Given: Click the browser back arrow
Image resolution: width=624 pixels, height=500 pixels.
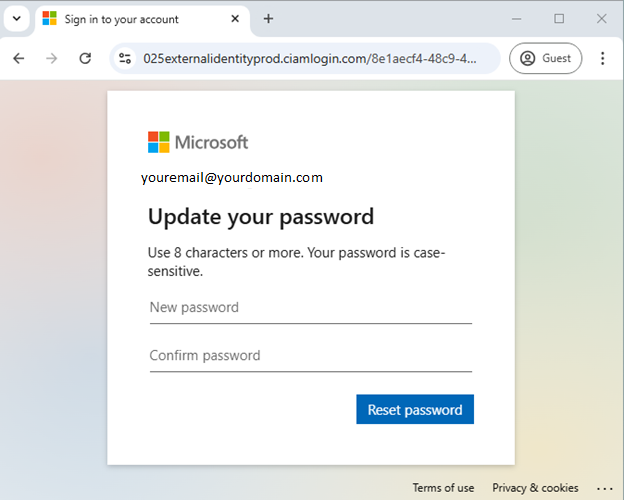Looking at the screenshot, I should click(x=19, y=59).
